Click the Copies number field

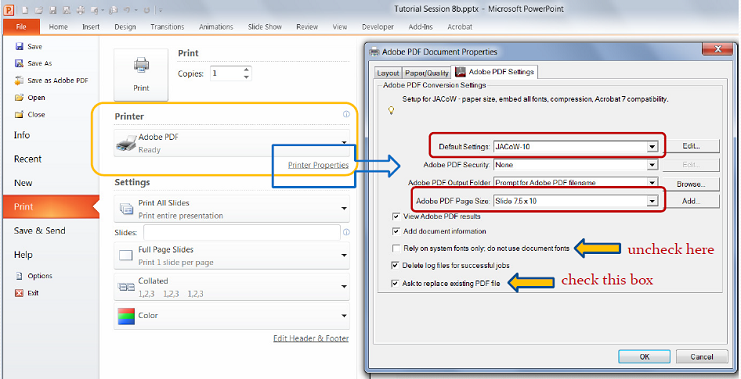coord(226,73)
